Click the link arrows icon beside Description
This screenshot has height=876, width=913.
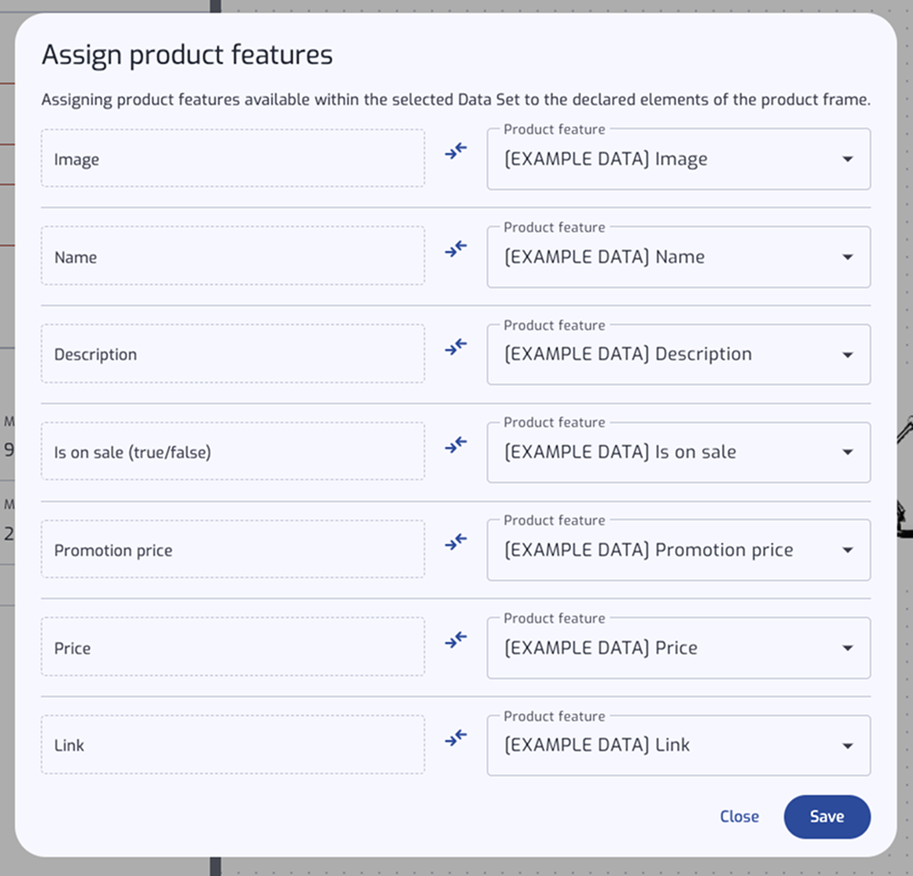[x=456, y=347]
